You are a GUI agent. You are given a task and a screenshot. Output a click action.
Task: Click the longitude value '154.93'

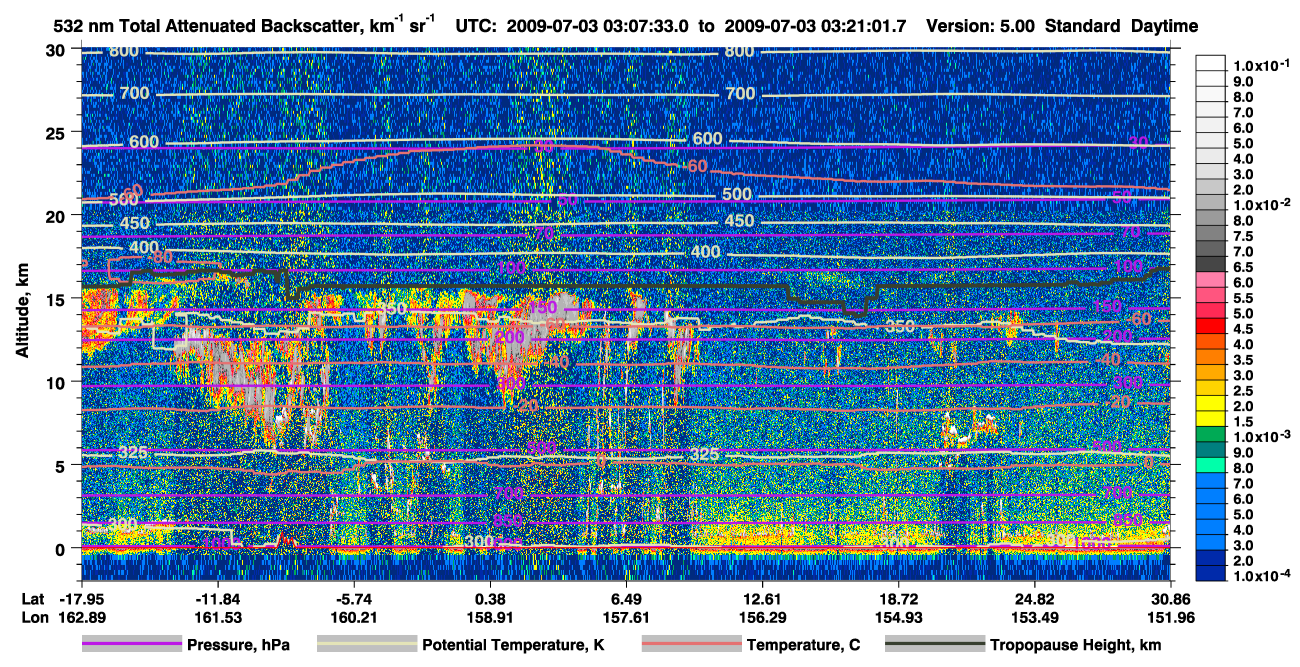tap(898, 618)
